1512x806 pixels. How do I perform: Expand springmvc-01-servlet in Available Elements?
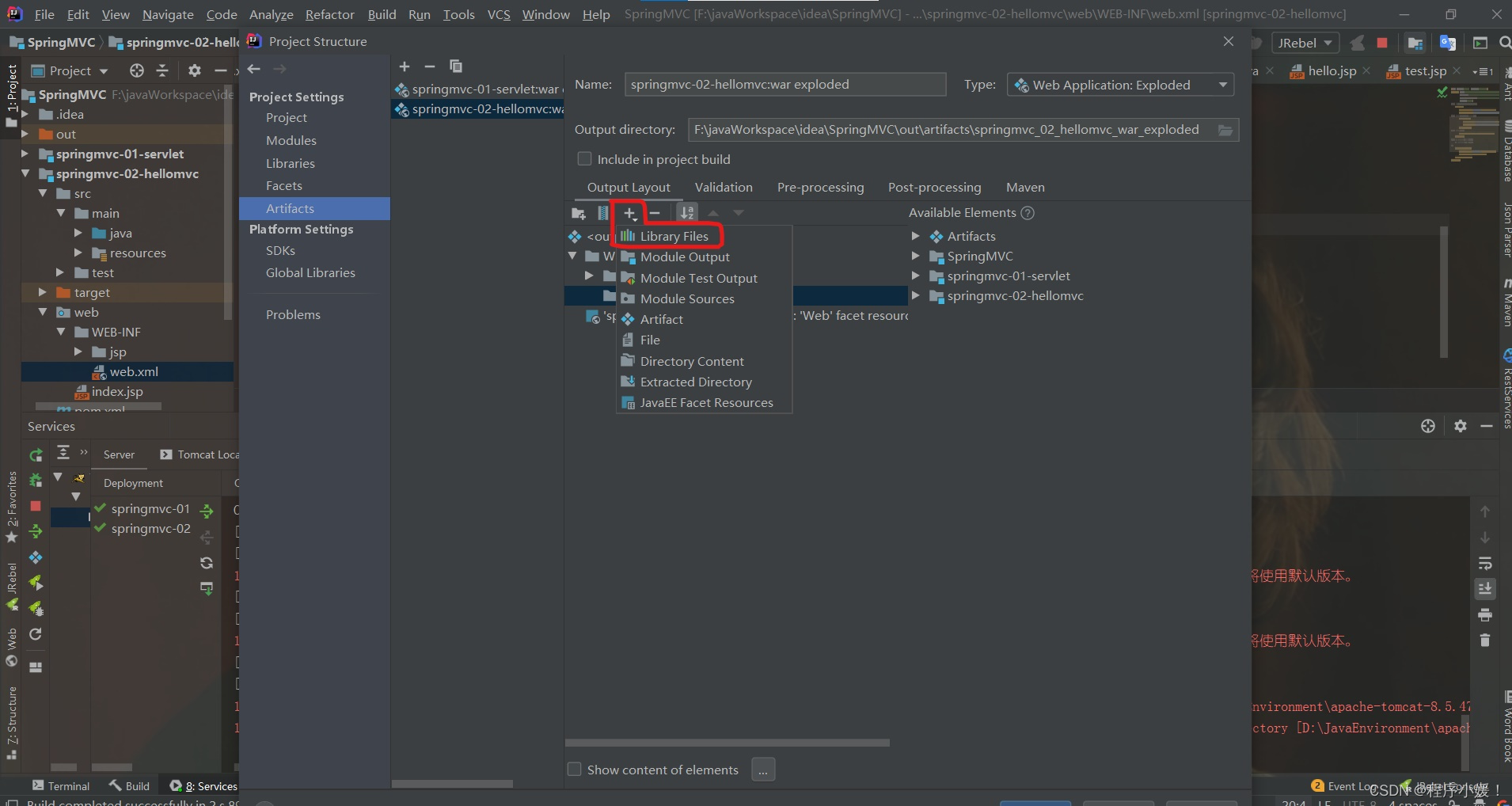pos(915,276)
